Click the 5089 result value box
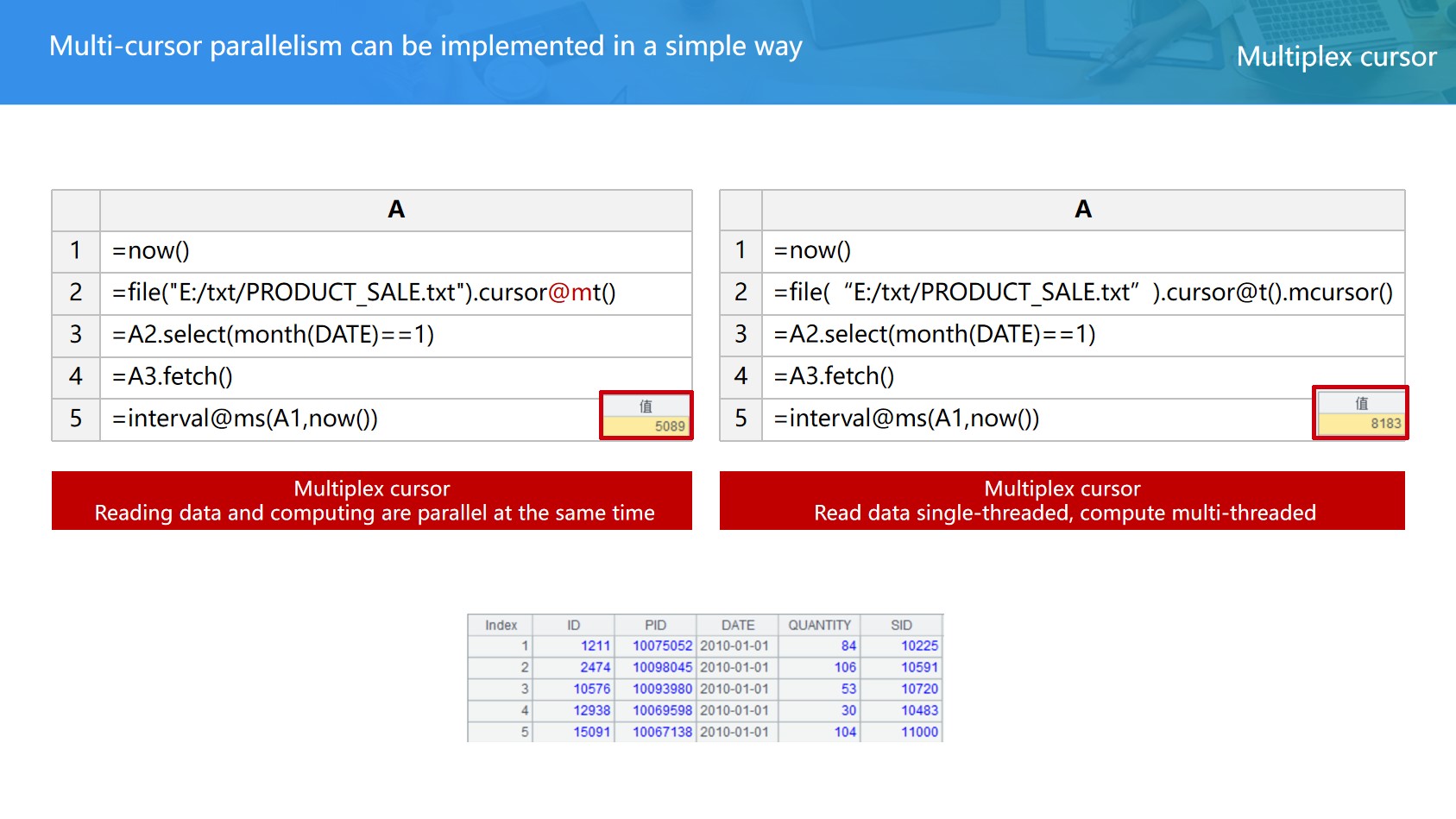Viewport: 1456px width, 819px height. 646,425
